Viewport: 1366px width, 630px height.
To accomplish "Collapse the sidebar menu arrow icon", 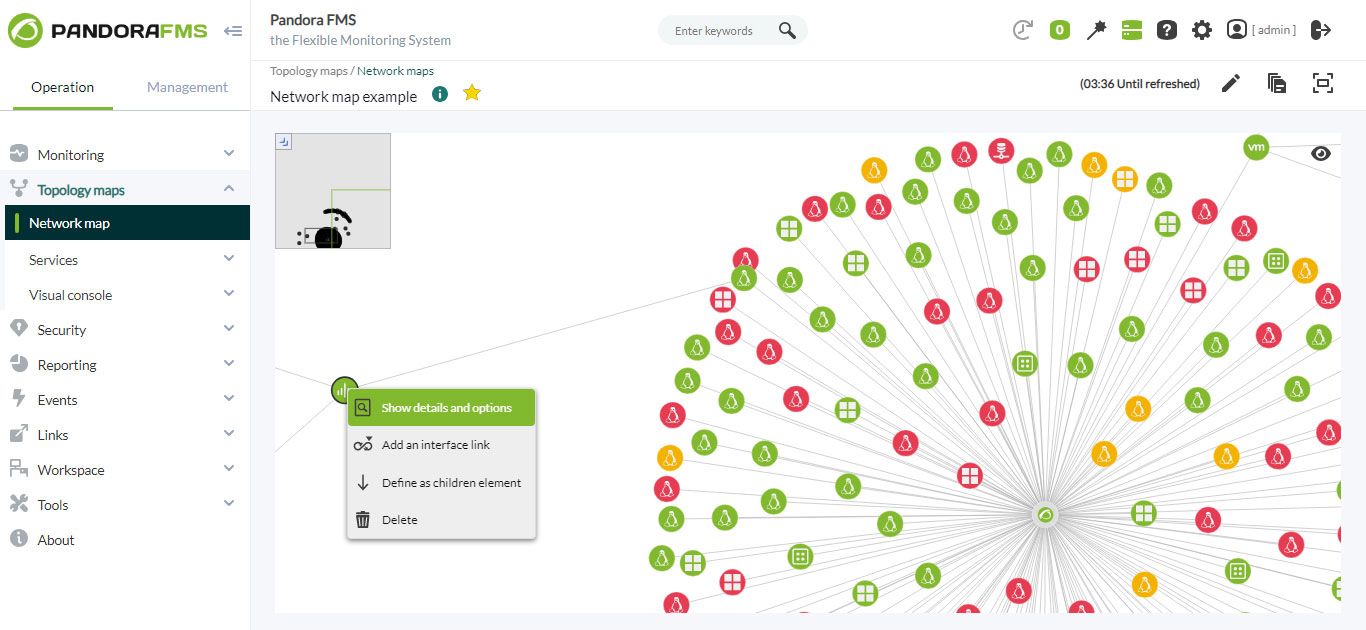I will coord(233,31).
